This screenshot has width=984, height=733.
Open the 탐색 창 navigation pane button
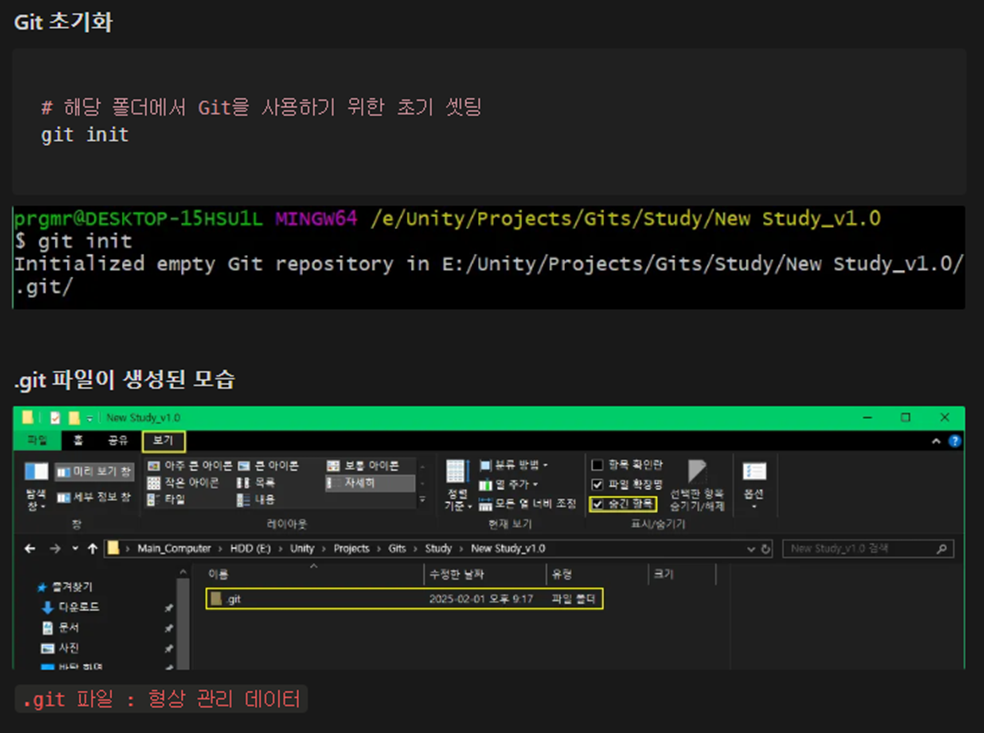tap(36, 486)
